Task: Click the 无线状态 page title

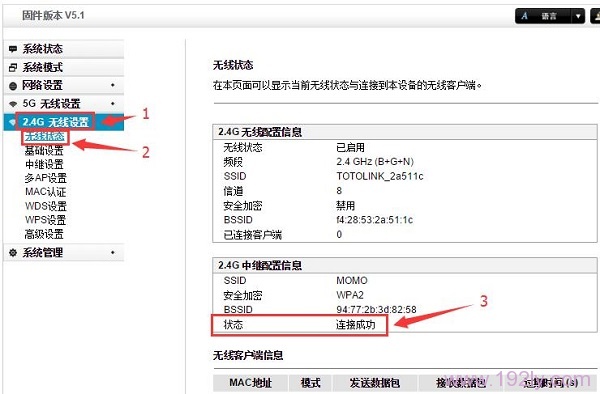Action: (233, 65)
